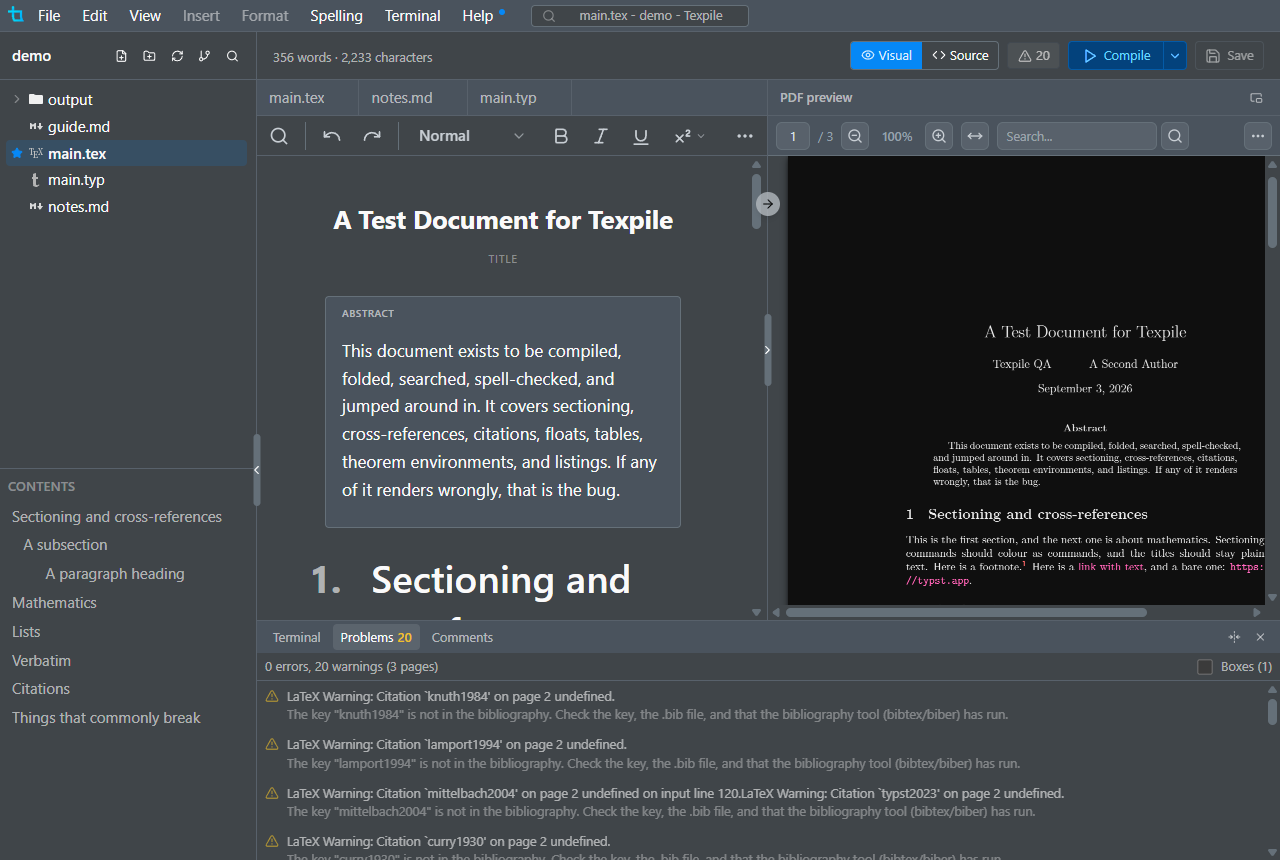The image size is (1280, 860).
Task: Switch to the main.typ editor tab
Action: (x=518, y=98)
